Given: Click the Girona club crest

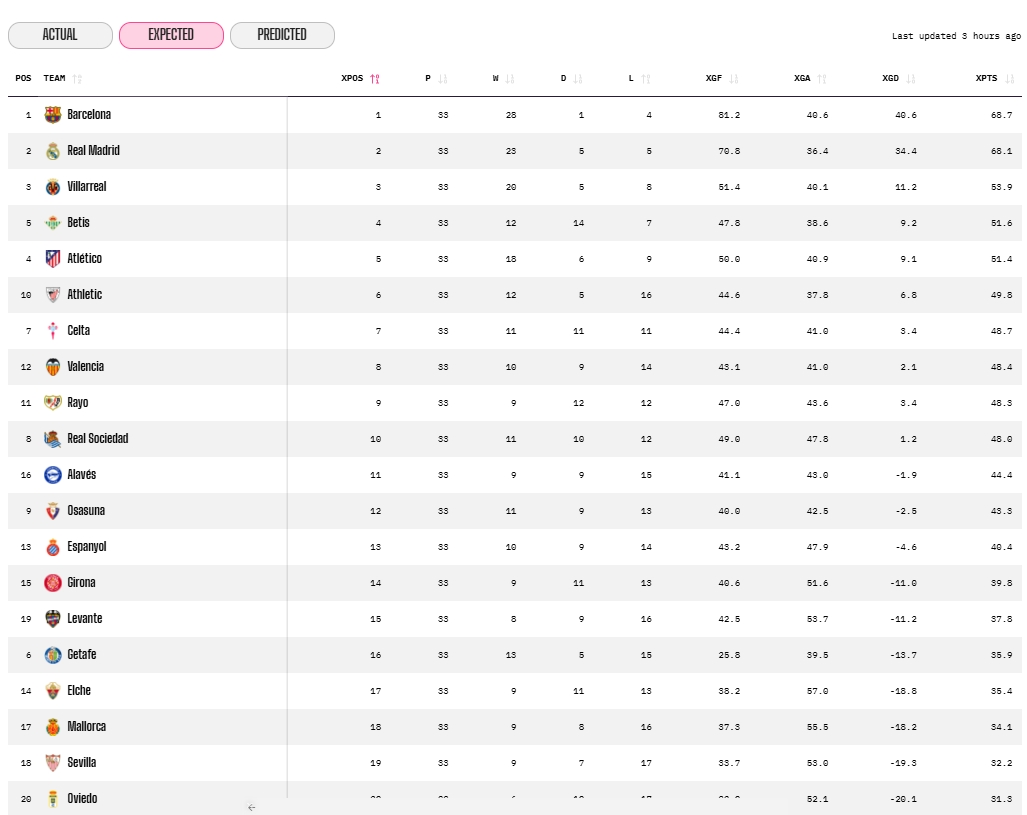Looking at the screenshot, I should pos(53,582).
